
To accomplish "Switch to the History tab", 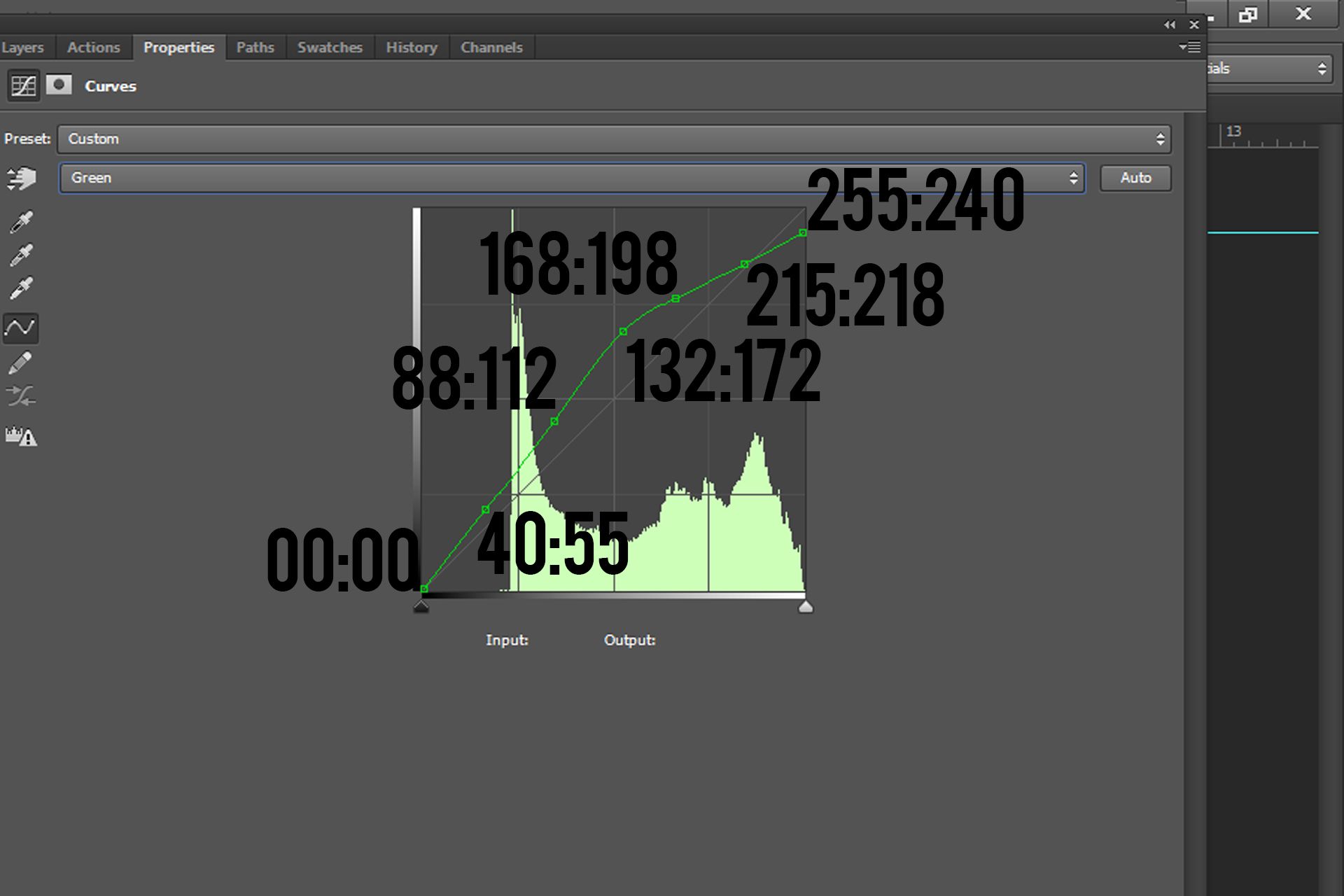I will (x=411, y=48).
